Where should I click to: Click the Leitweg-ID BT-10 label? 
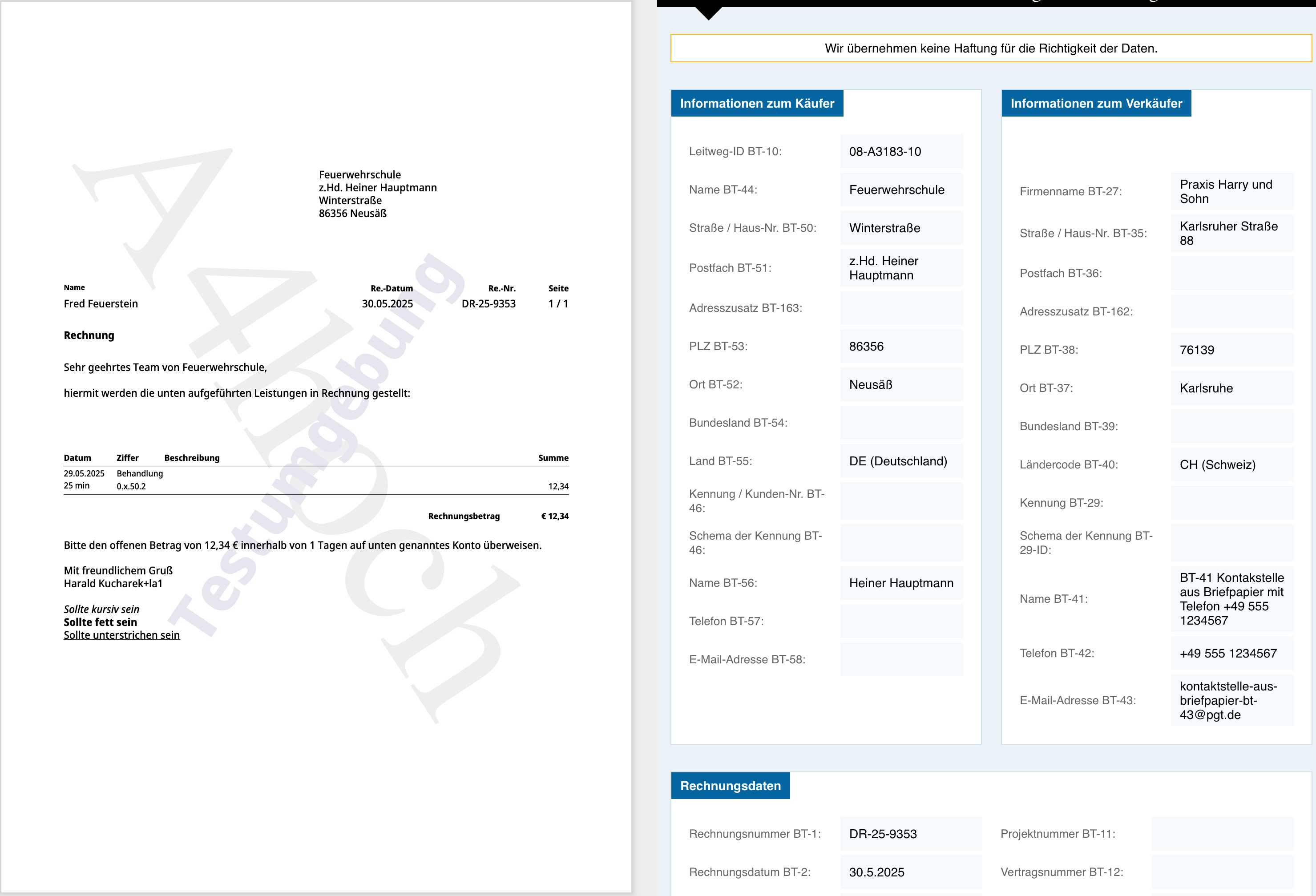click(735, 151)
